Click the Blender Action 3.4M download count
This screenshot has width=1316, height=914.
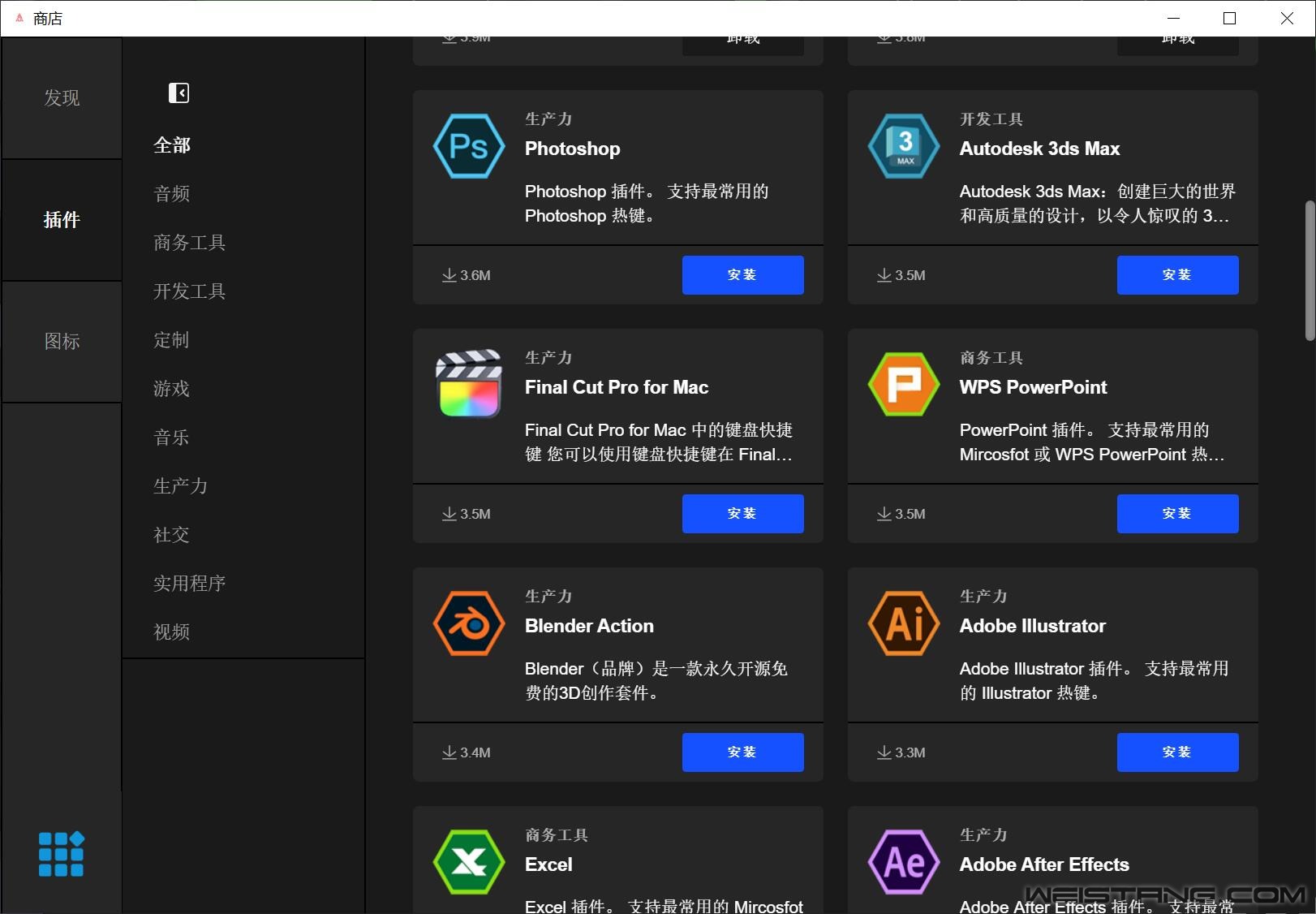click(475, 752)
